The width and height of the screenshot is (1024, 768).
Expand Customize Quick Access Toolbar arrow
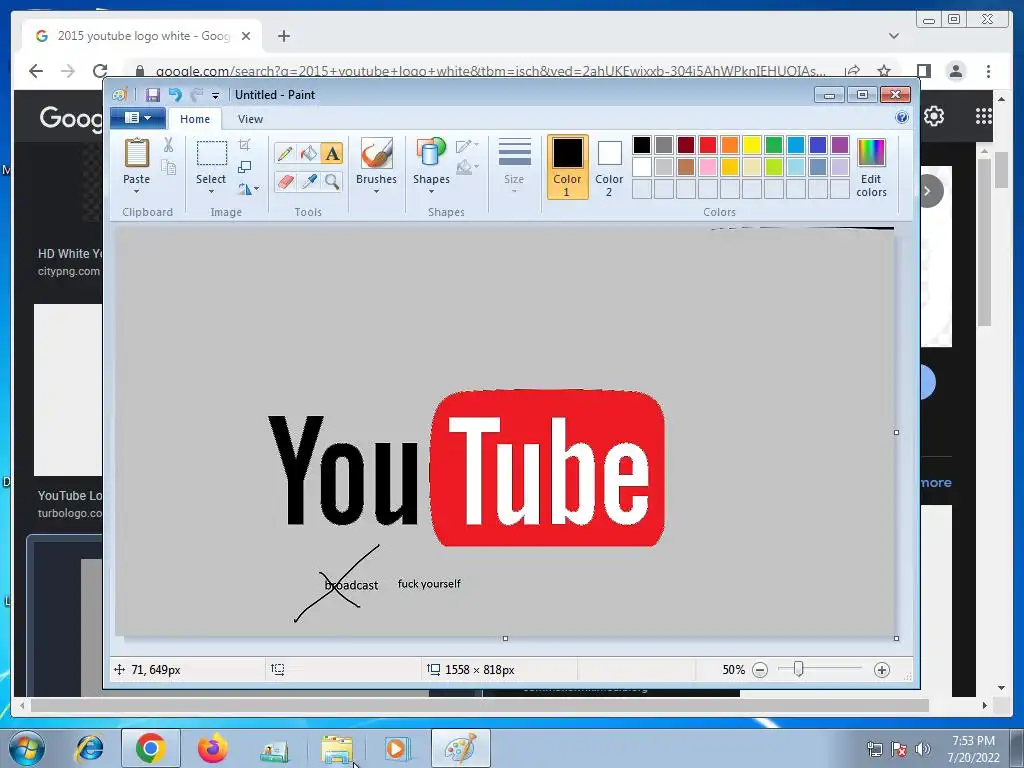coord(216,95)
